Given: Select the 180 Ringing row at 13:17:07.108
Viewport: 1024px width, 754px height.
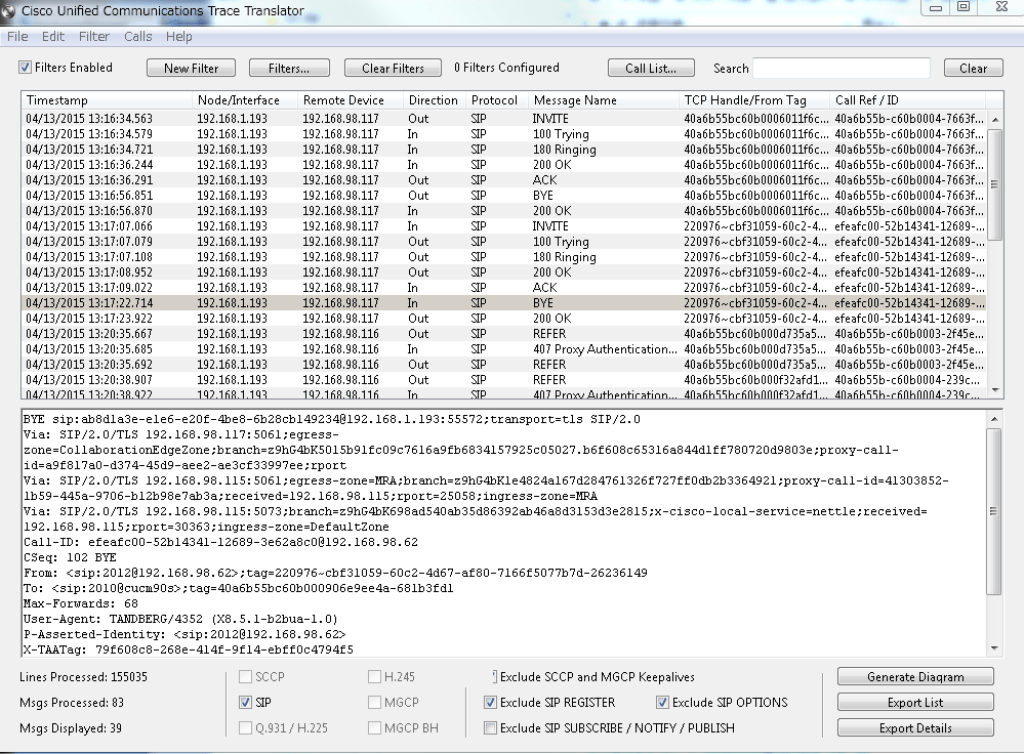Looking at the screenshot, I should (504, 257).
